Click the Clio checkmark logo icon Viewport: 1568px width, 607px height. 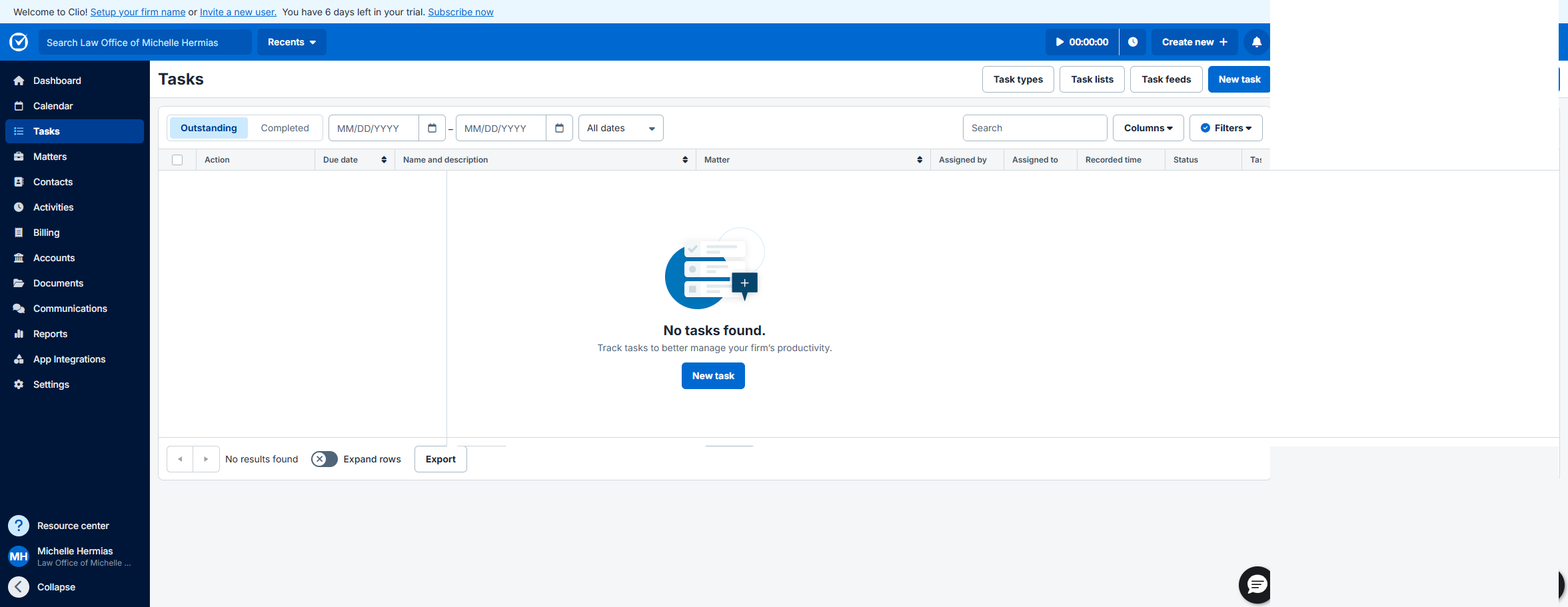[19, 42]
